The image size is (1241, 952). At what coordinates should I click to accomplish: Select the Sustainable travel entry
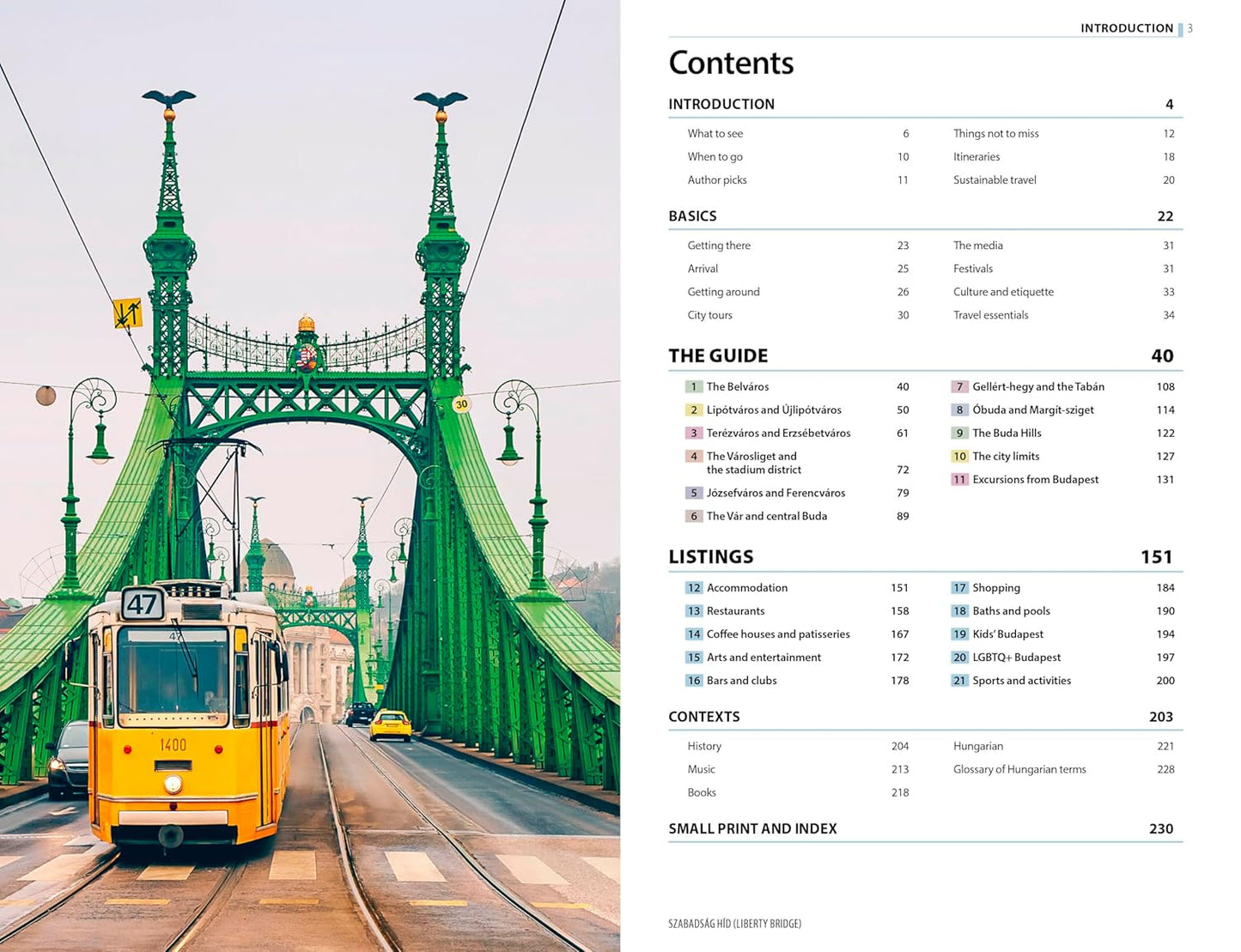(994, 179)
